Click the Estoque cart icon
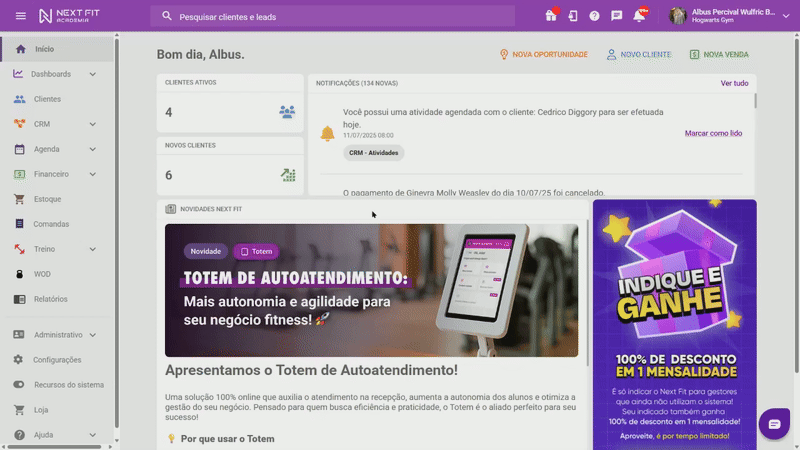Image resolution: width=800 pixels, height=450 pixels. coord(19,199)
